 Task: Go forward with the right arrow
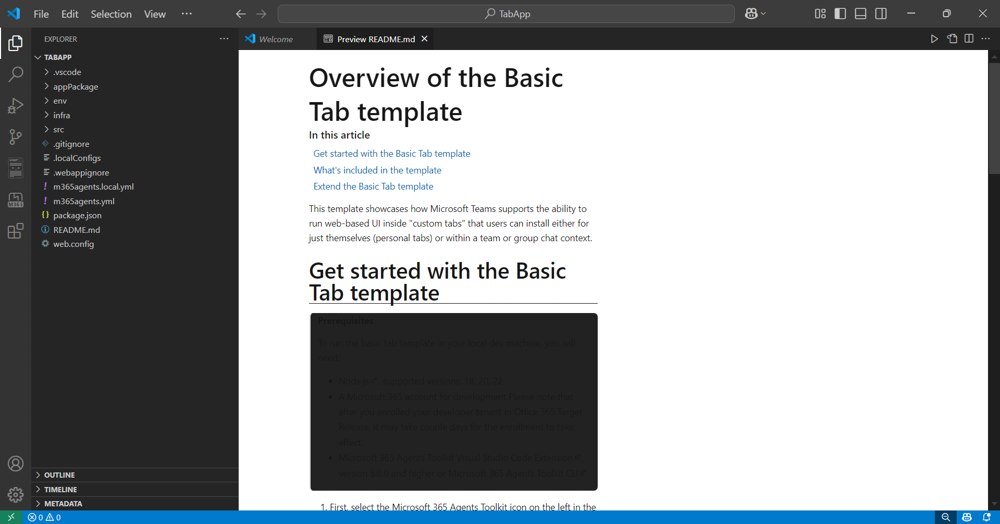(261, 13)
